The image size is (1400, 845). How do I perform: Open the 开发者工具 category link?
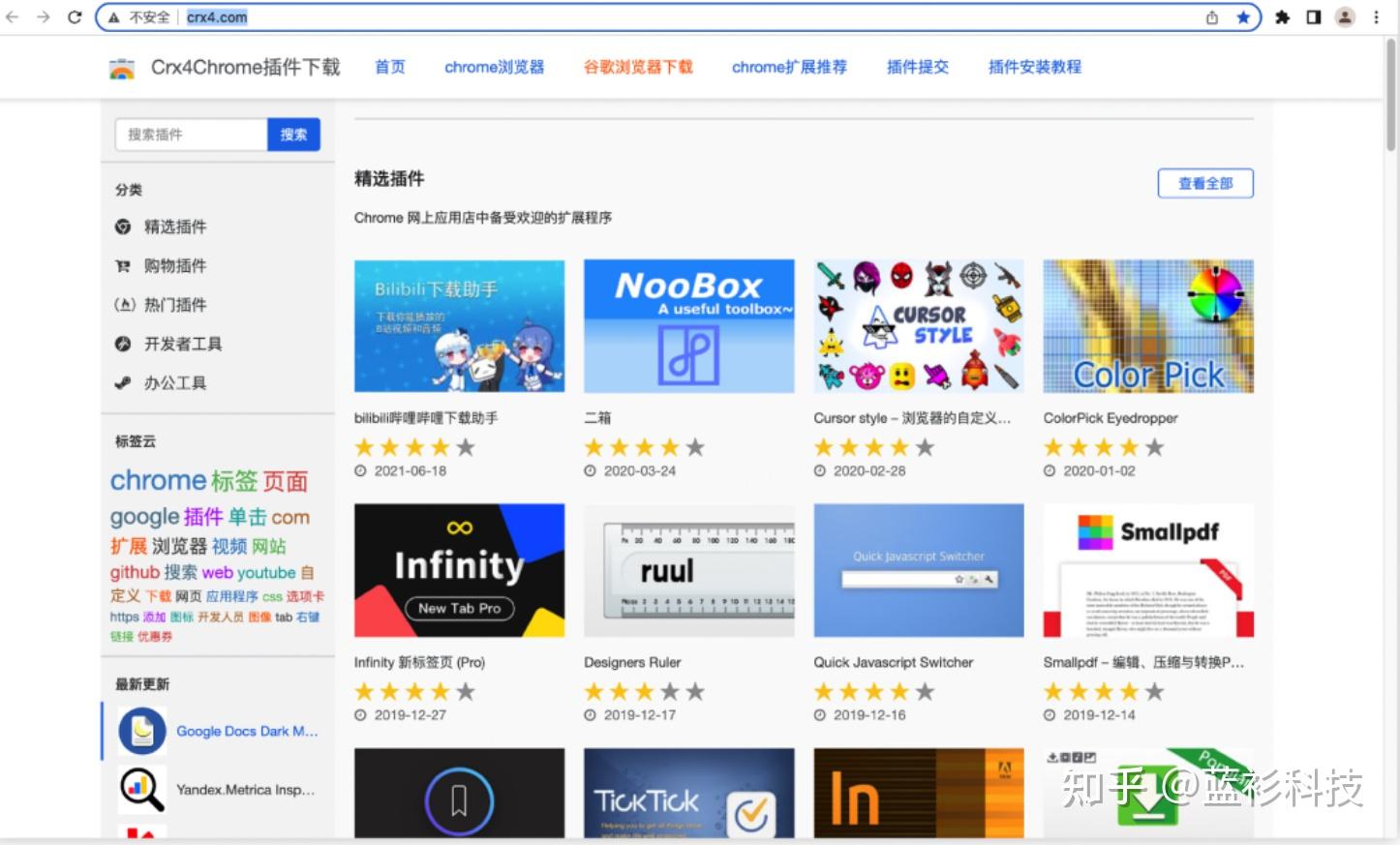pos(183,344)
